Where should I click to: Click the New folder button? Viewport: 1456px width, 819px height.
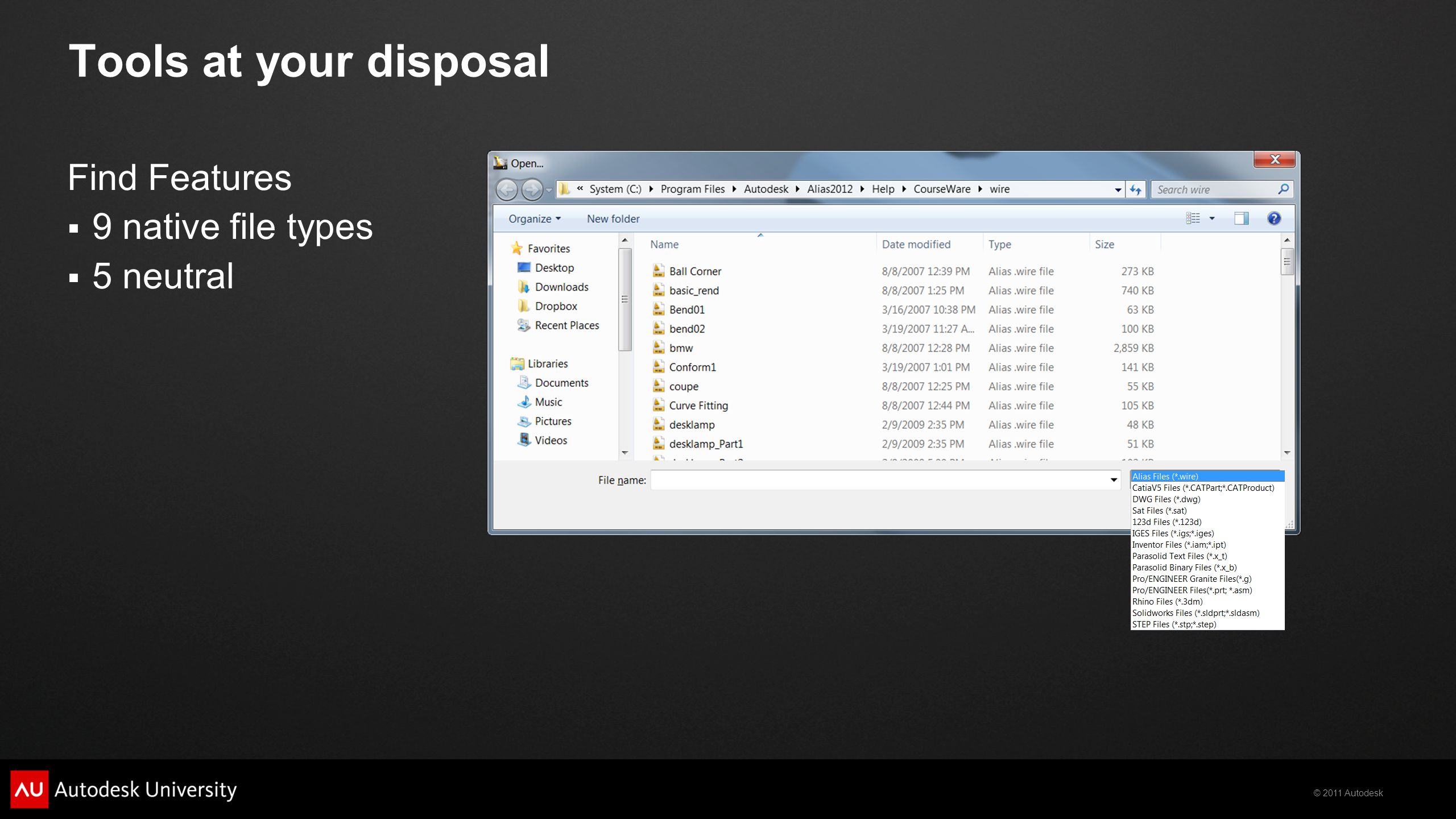pyautogui.click(x=613, y=219)
